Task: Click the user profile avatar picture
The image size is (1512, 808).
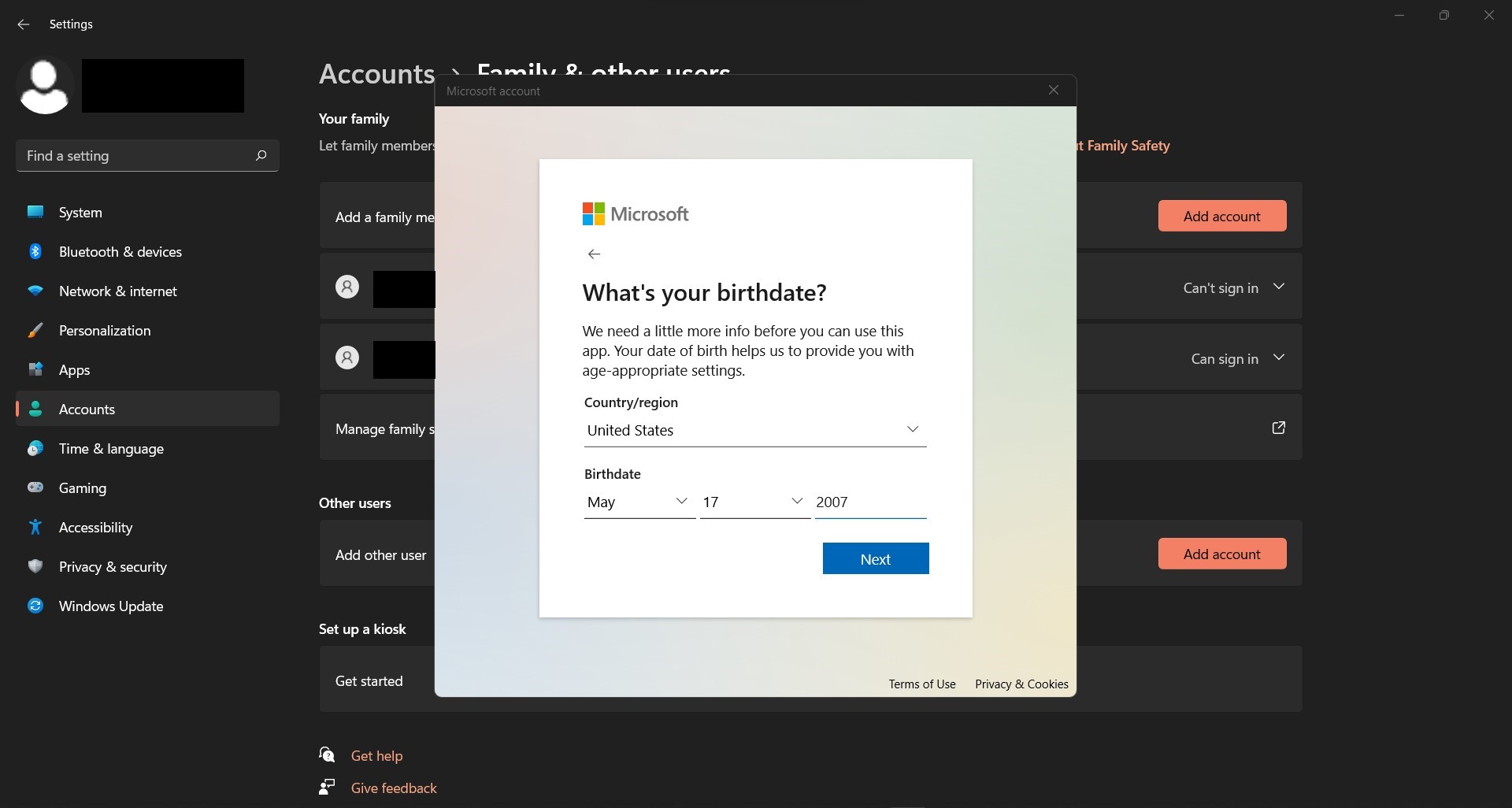Action: (44, 85)
